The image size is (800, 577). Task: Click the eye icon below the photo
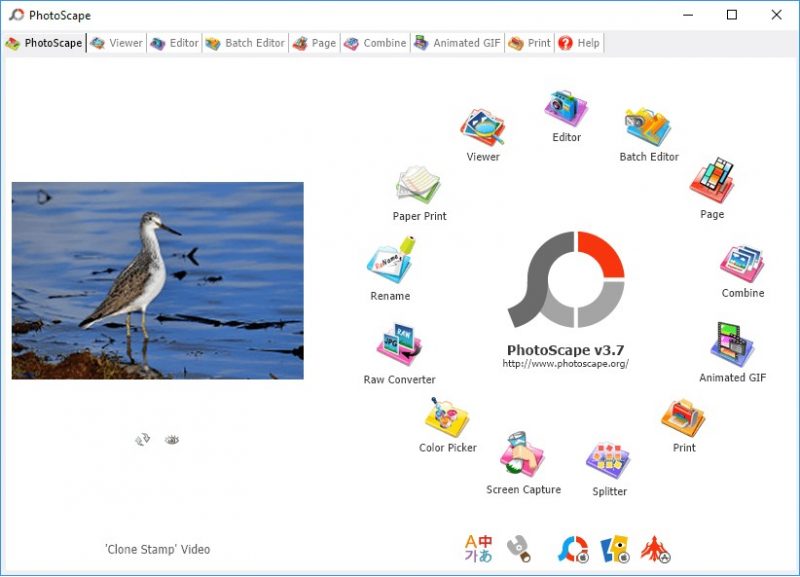172,439
